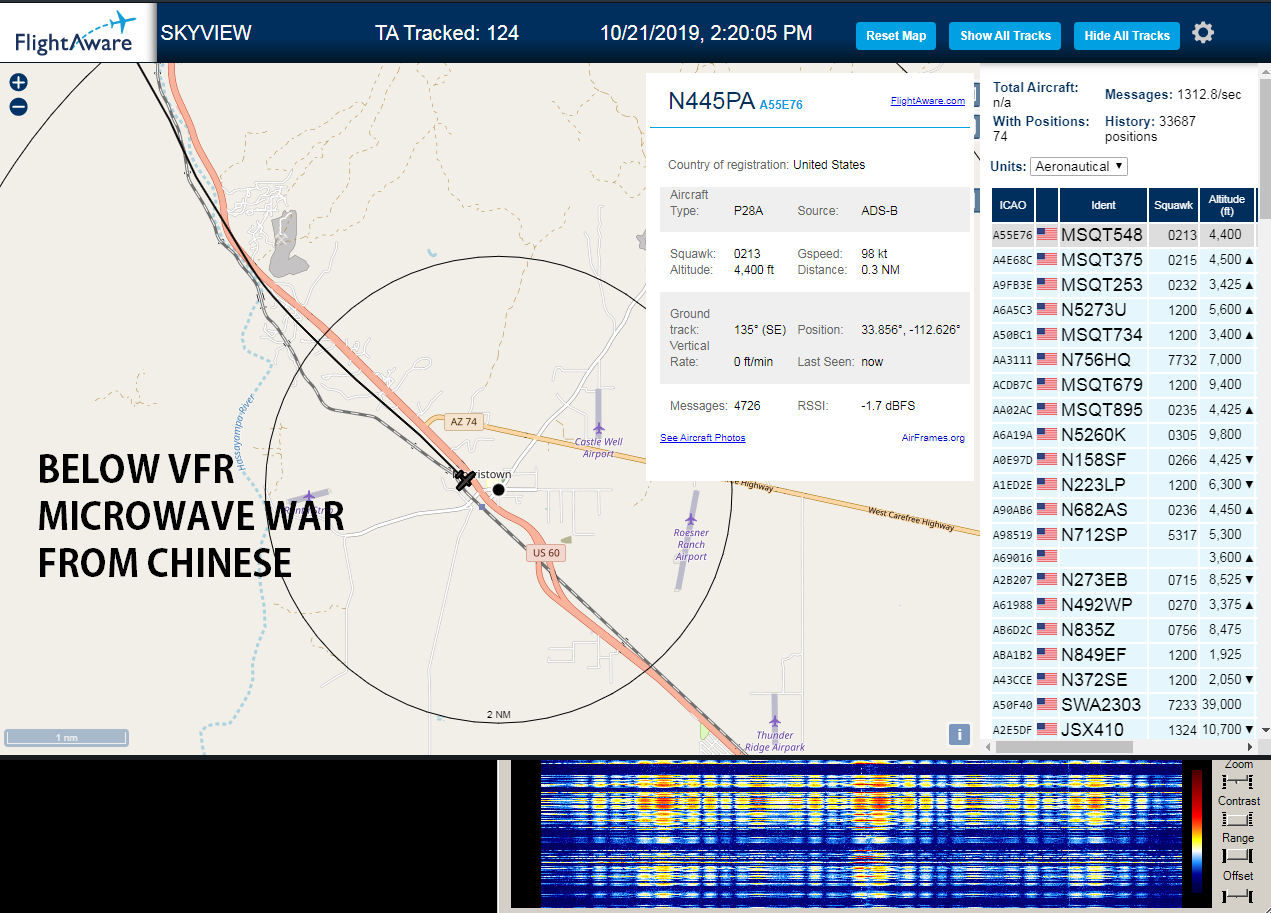Click Hide All Tracks button
This screenshot has height=913, width=1271.
[1127, 36]
